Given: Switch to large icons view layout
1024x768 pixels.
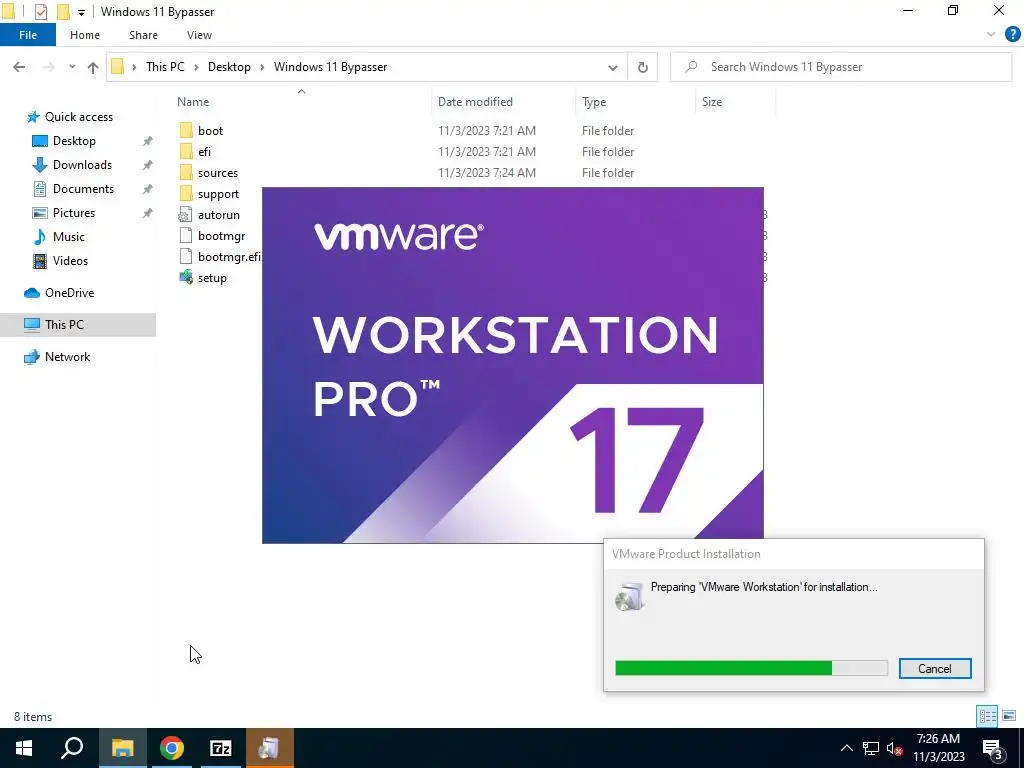Looking at the screenshot, I should pyautogui.click(x=1009, y=716).
